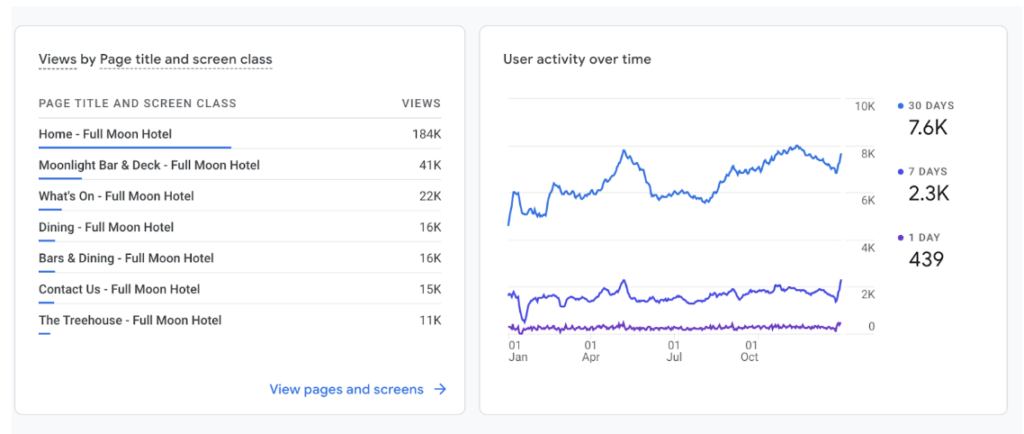1024x434 pixels.
Task: Click The Treehouse - Full Moon Hotel row
Action: pyautogui.click(x=130, y=320)
